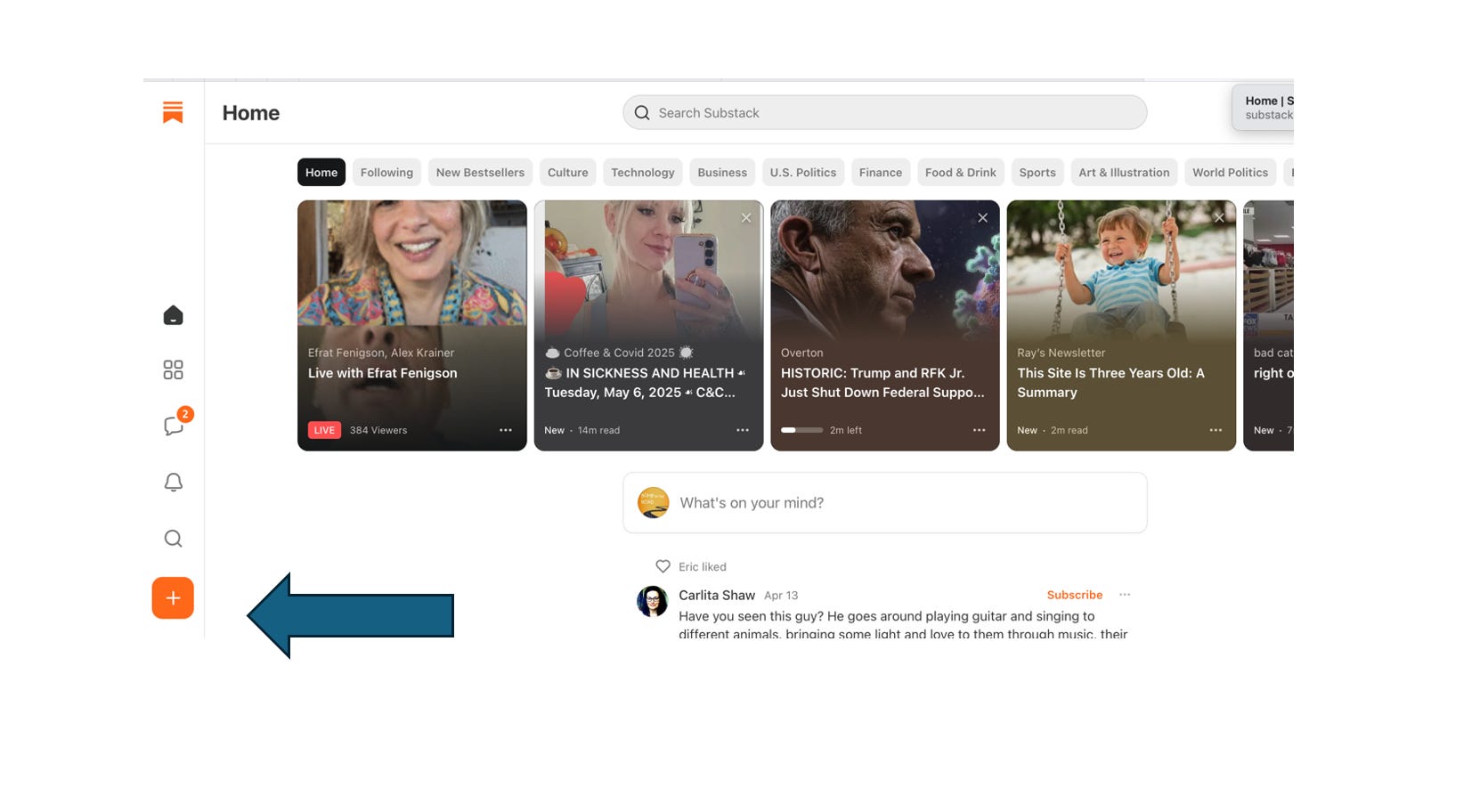The height and width of the screenshot is (812, 1480).
Task: Switch to the Art & Illustration tab
Action: (1125, 173)
